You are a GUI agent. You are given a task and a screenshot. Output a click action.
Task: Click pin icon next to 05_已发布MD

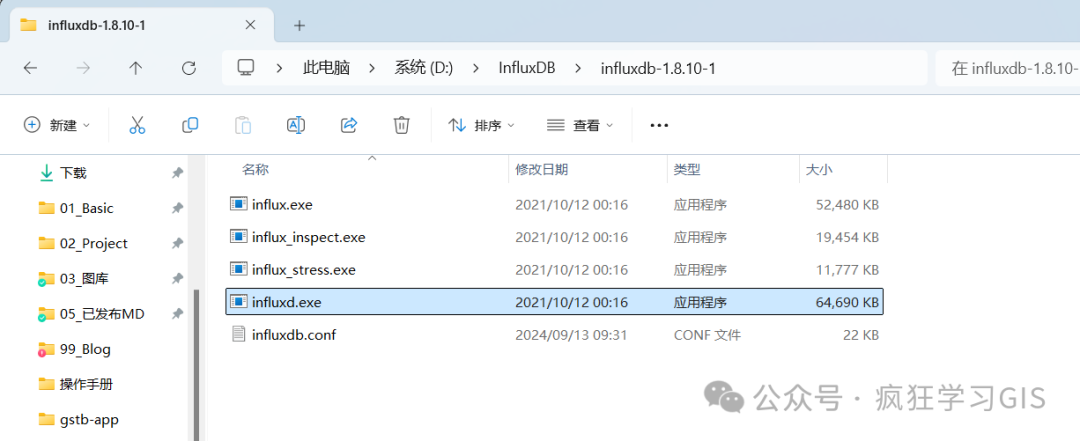click(177, 314)
